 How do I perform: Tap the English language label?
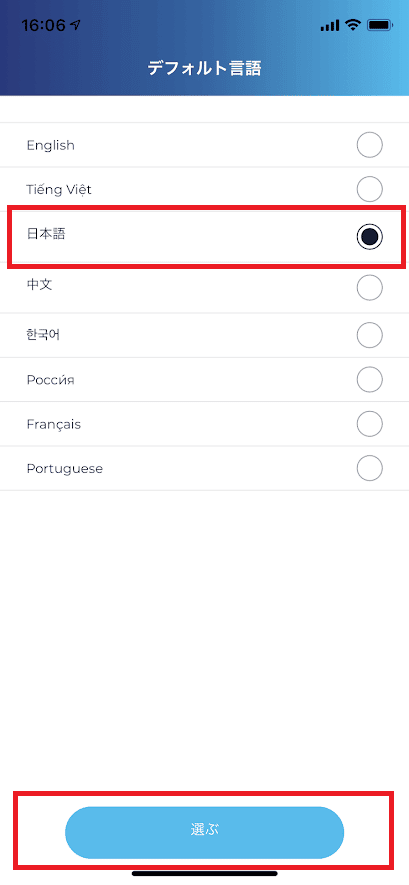point(51,146)
